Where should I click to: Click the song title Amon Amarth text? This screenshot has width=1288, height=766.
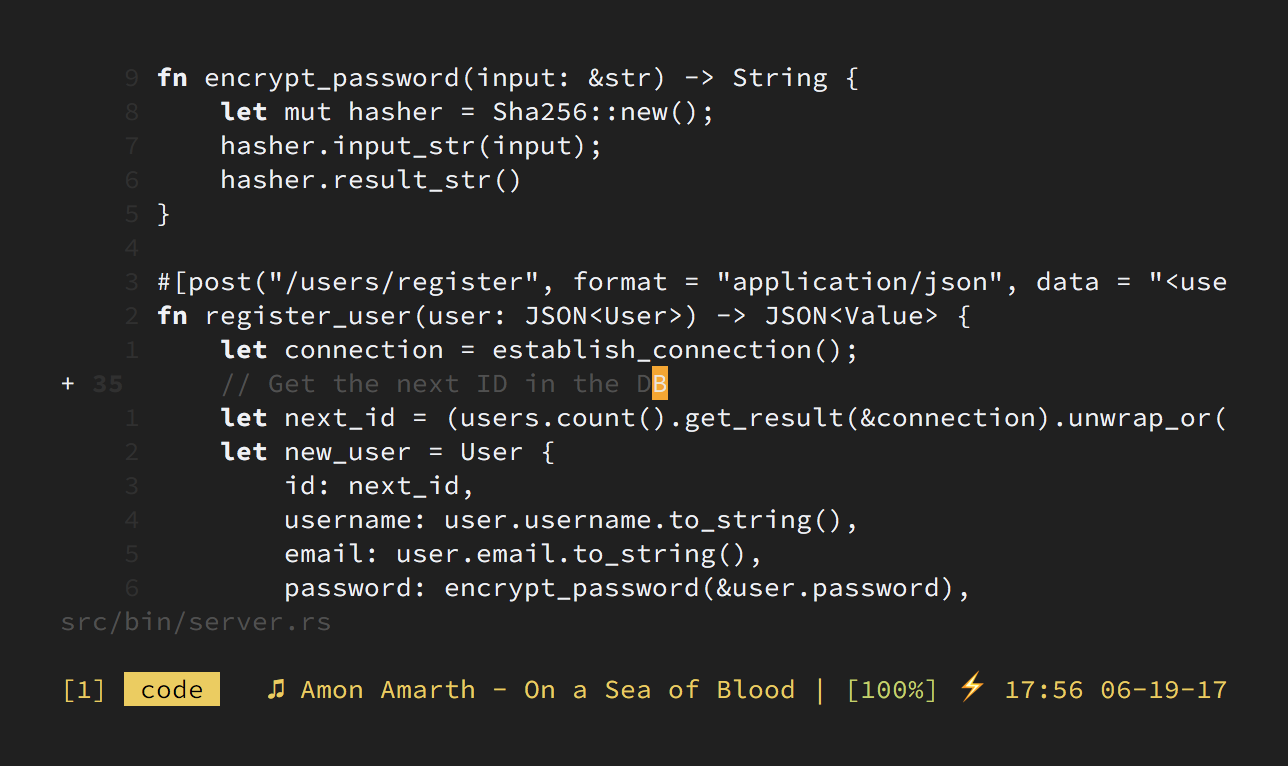[388, 690]
